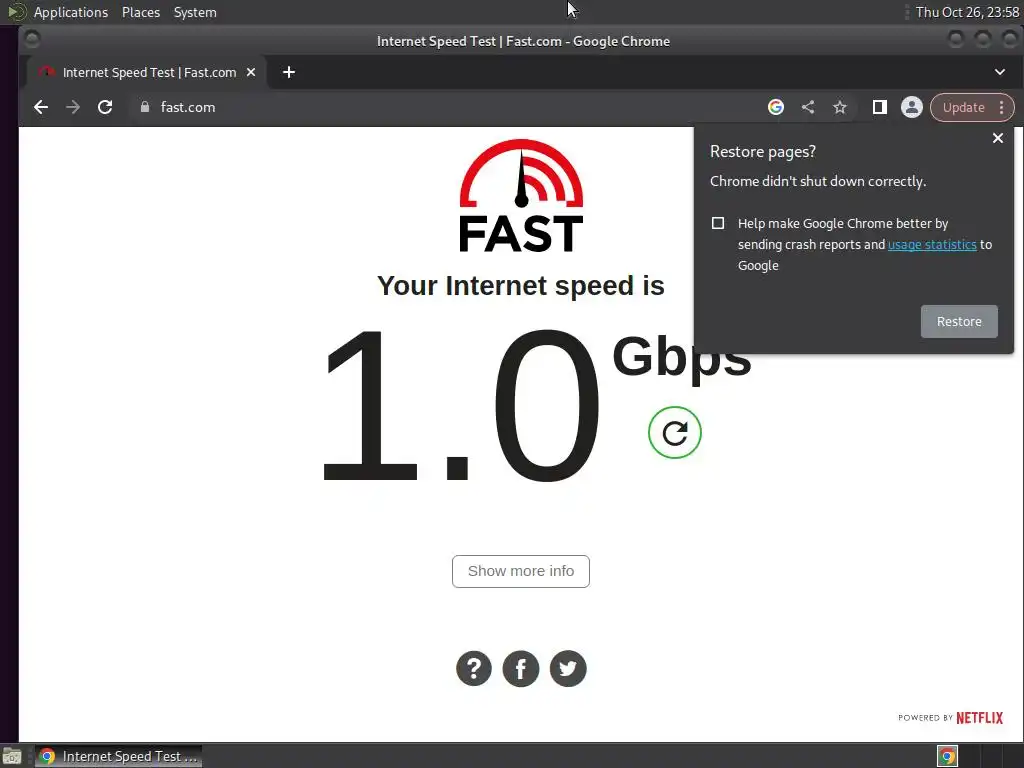Click Show more info

(520, 571)
